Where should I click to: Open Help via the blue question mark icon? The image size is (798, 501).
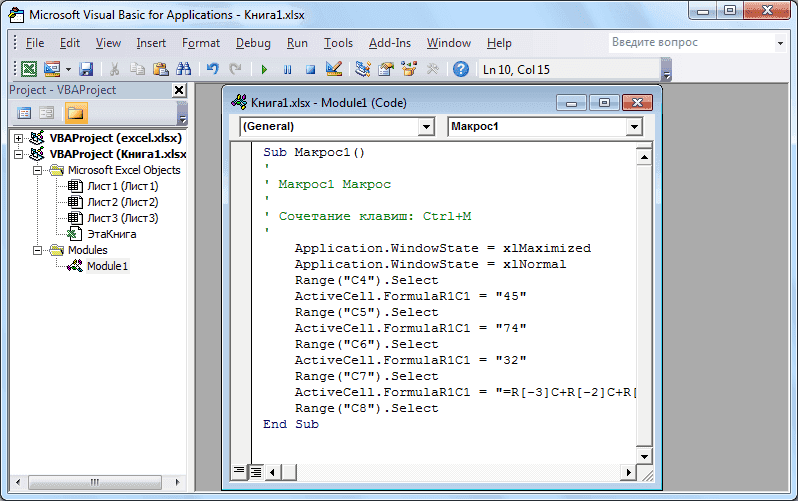click(460, 70)
